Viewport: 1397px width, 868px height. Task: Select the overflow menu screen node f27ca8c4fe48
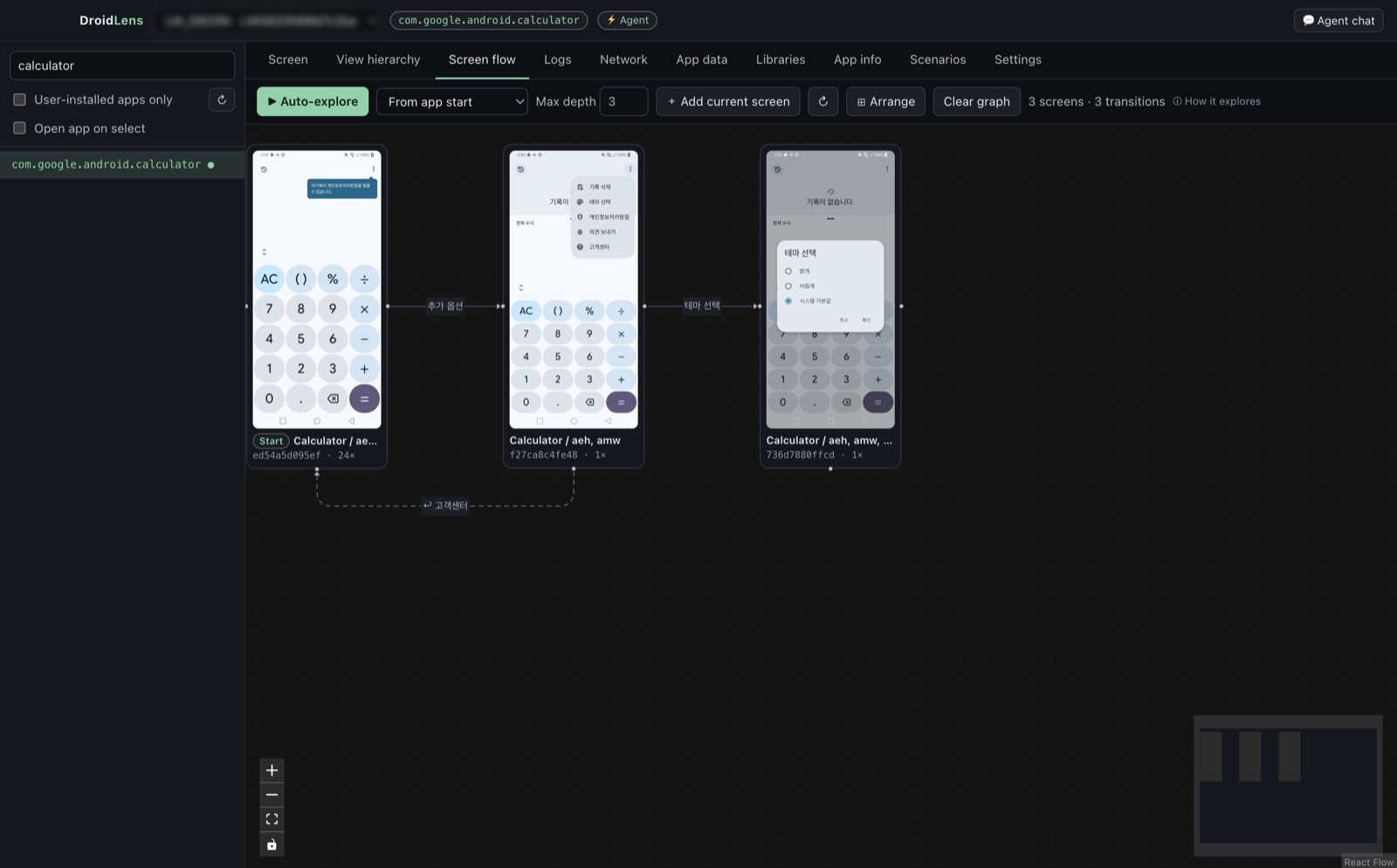click(574, 306)
